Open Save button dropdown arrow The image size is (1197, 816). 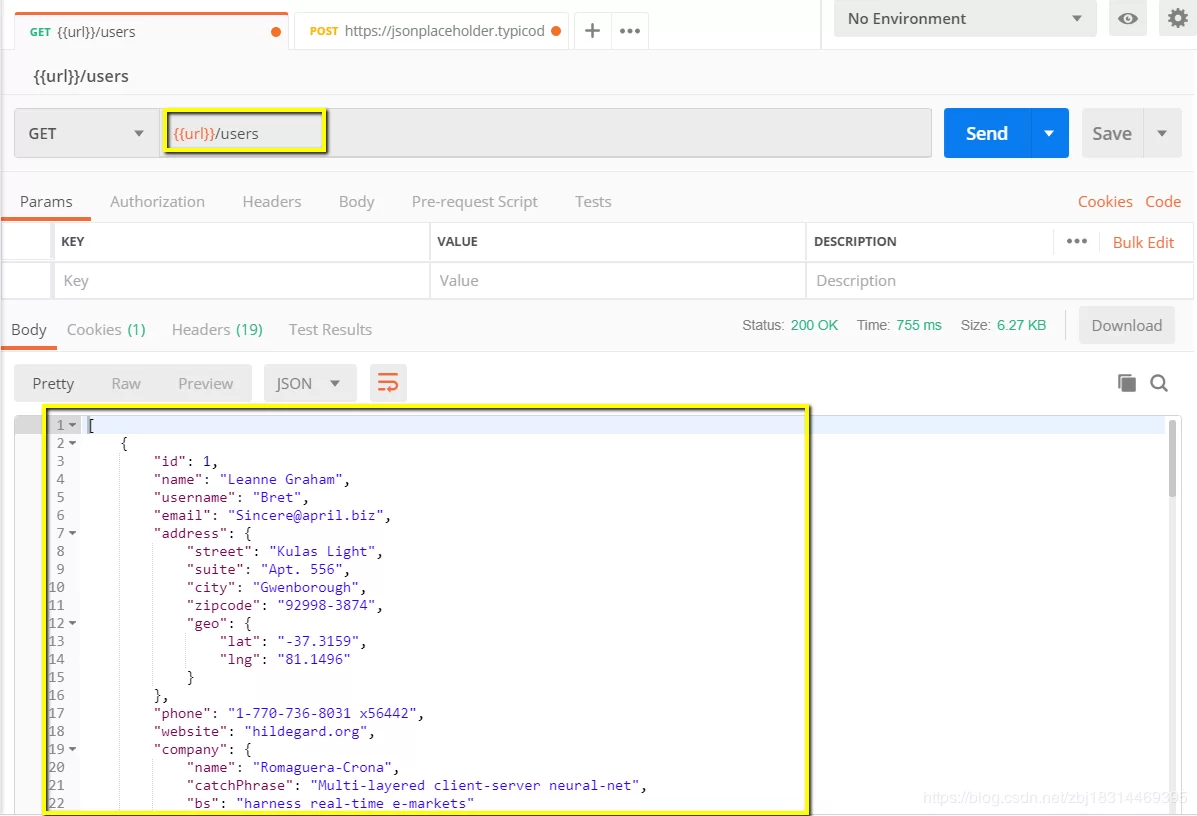[1162, 134]
